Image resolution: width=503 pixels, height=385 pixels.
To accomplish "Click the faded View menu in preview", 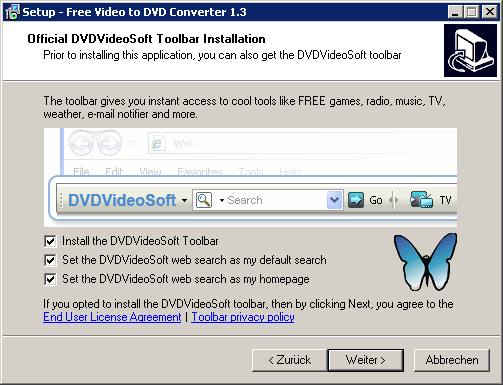I will pos(150,172).
